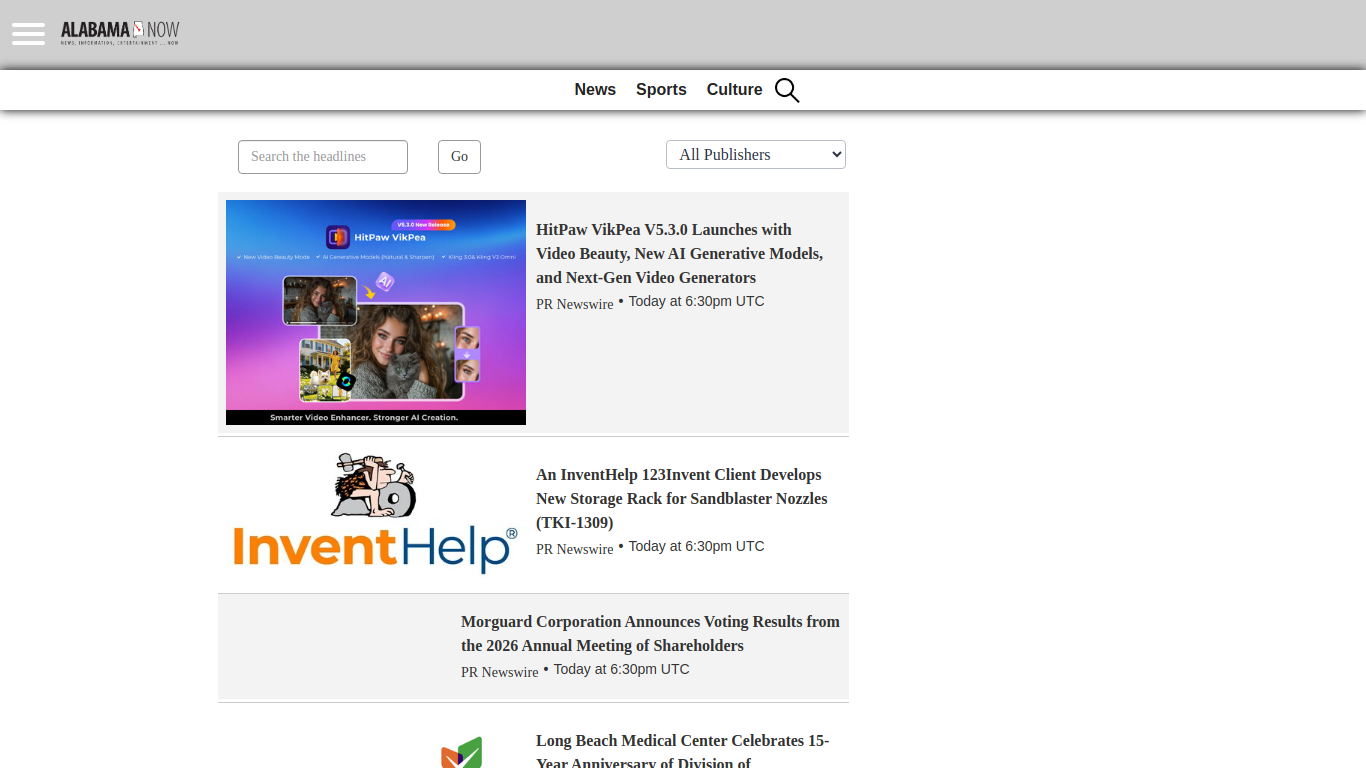The width and height of the screenshot is (1366, 768).
Task: Open InventHelp 123Invent Client storage rack headline
Action: [682, 499]
